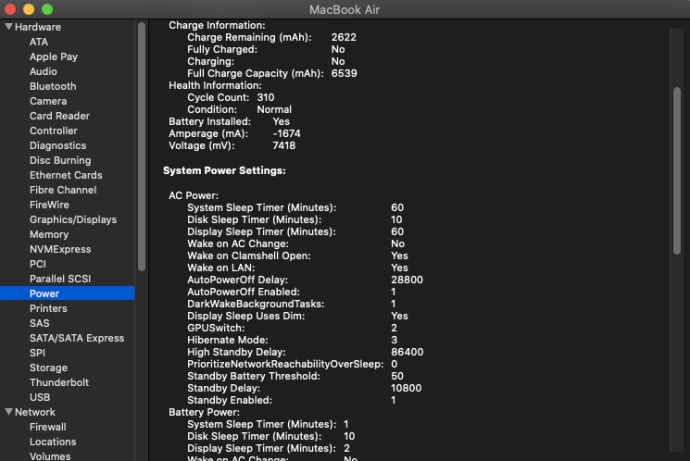Click Standby Battery Threshold value 50
This screenshot has height=461, width=690.
pos(397,376)
